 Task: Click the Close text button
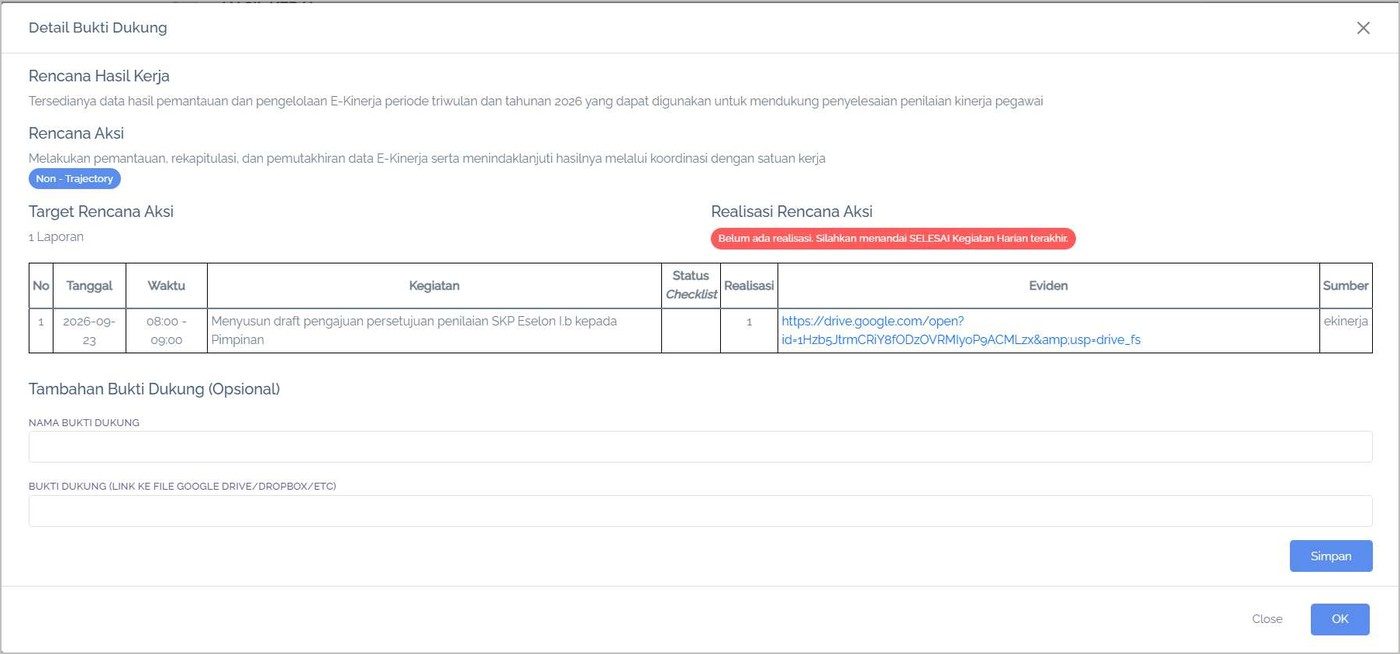coord(1267,619)
